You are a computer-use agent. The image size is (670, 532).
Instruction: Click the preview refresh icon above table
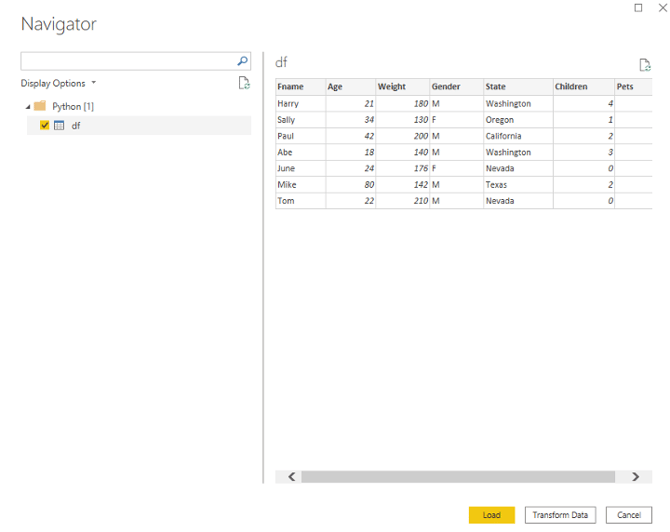(645, 65)
